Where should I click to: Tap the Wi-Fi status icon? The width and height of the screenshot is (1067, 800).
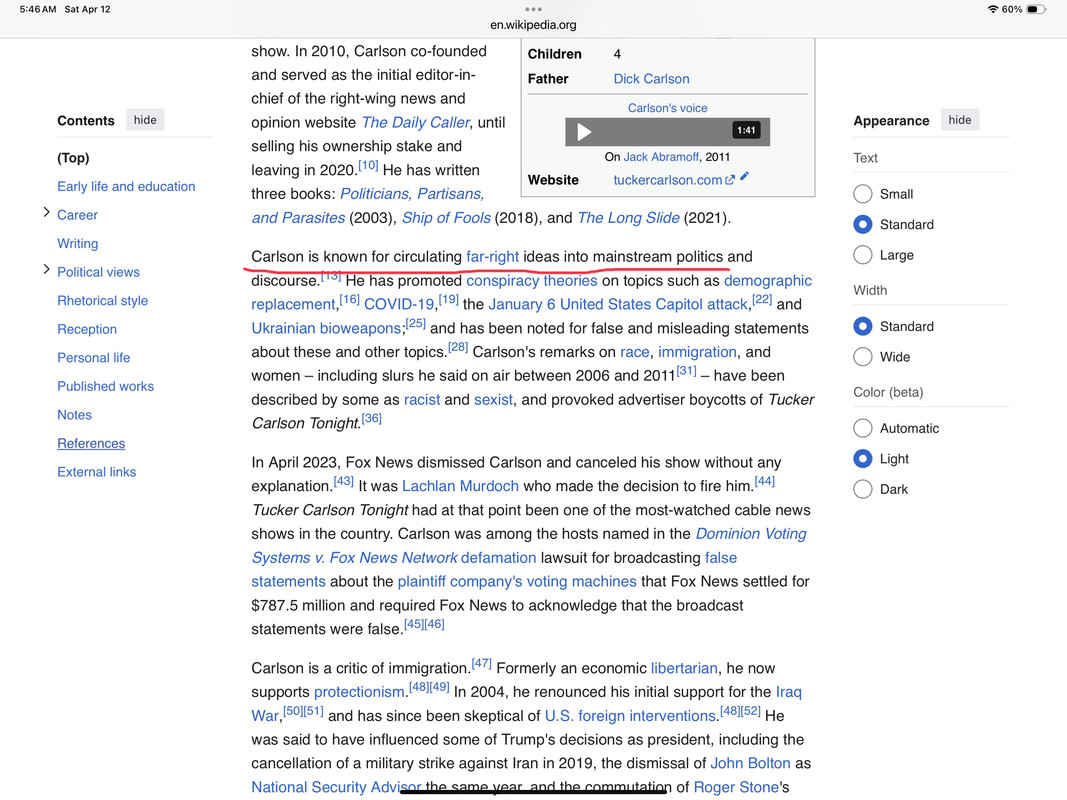pos(993,10)
